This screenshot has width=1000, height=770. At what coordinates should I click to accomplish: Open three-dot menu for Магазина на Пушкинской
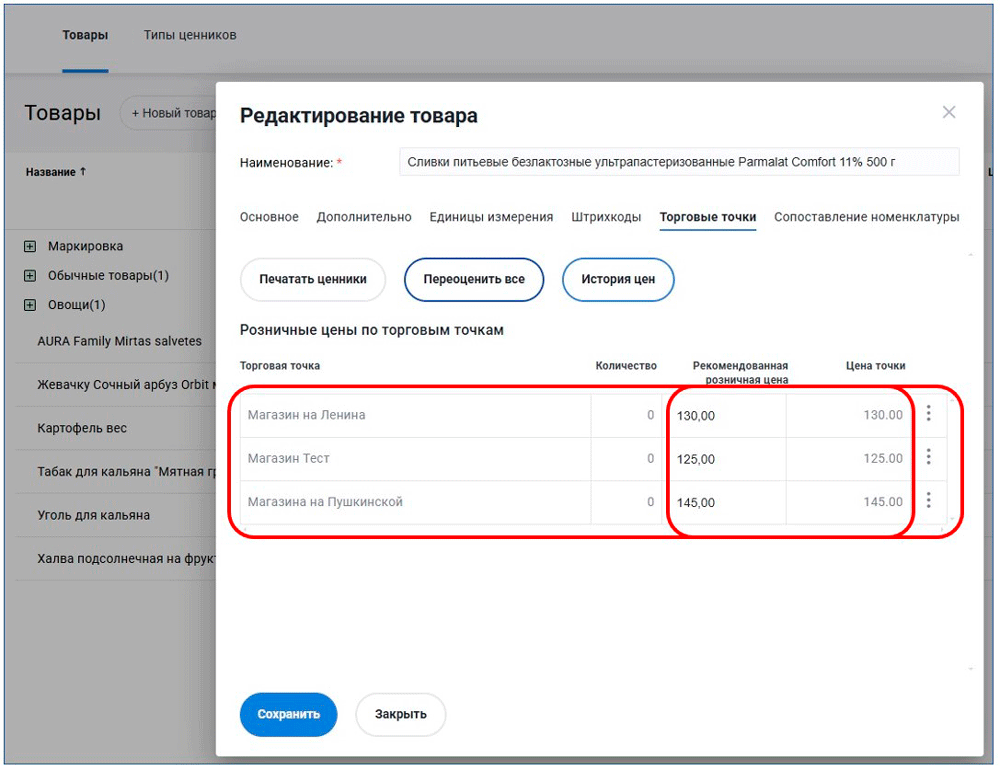(928, 501)
